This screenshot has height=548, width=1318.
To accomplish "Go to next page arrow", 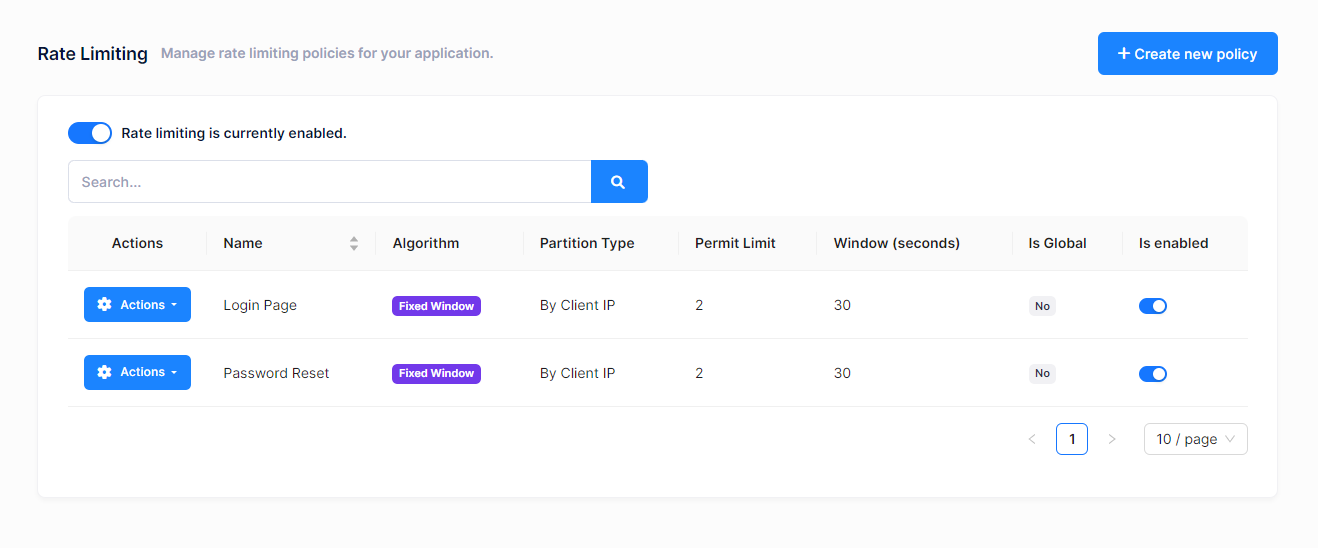I will click(x=1112, y=439).
